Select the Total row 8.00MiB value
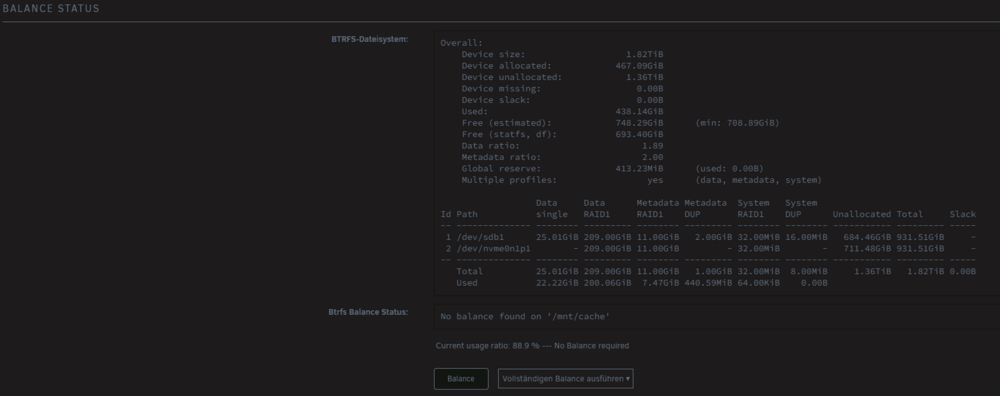 (809, 272)
